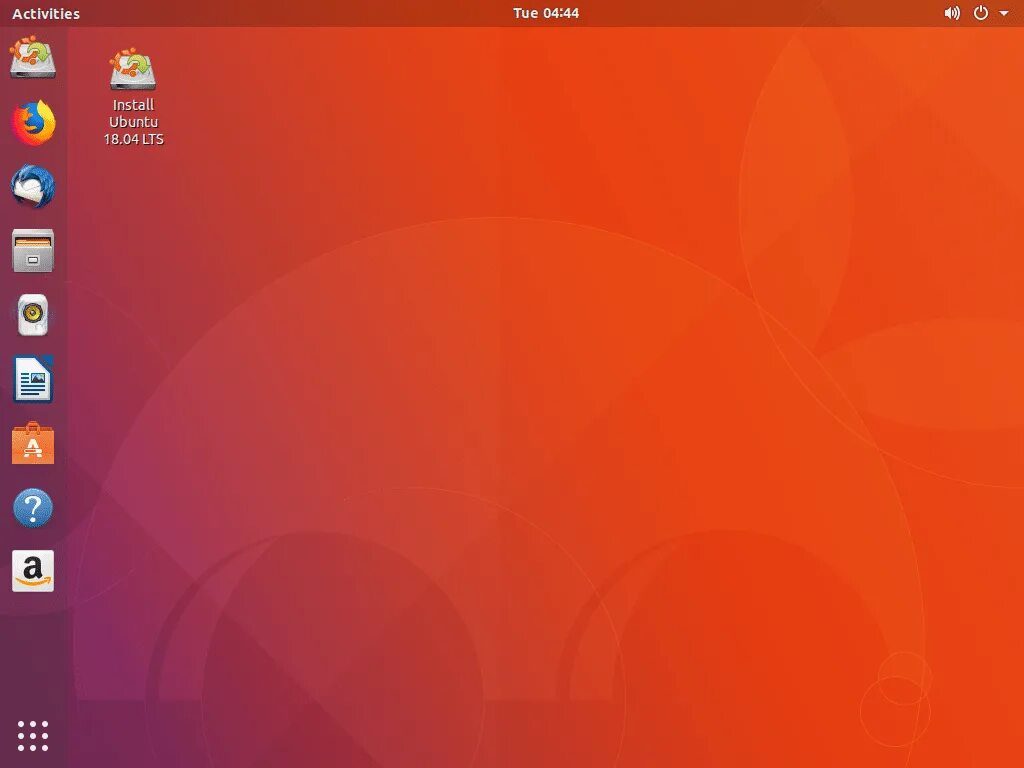Open the Activities overview
Screen dimensions: 1024x768
coord(46,13)
